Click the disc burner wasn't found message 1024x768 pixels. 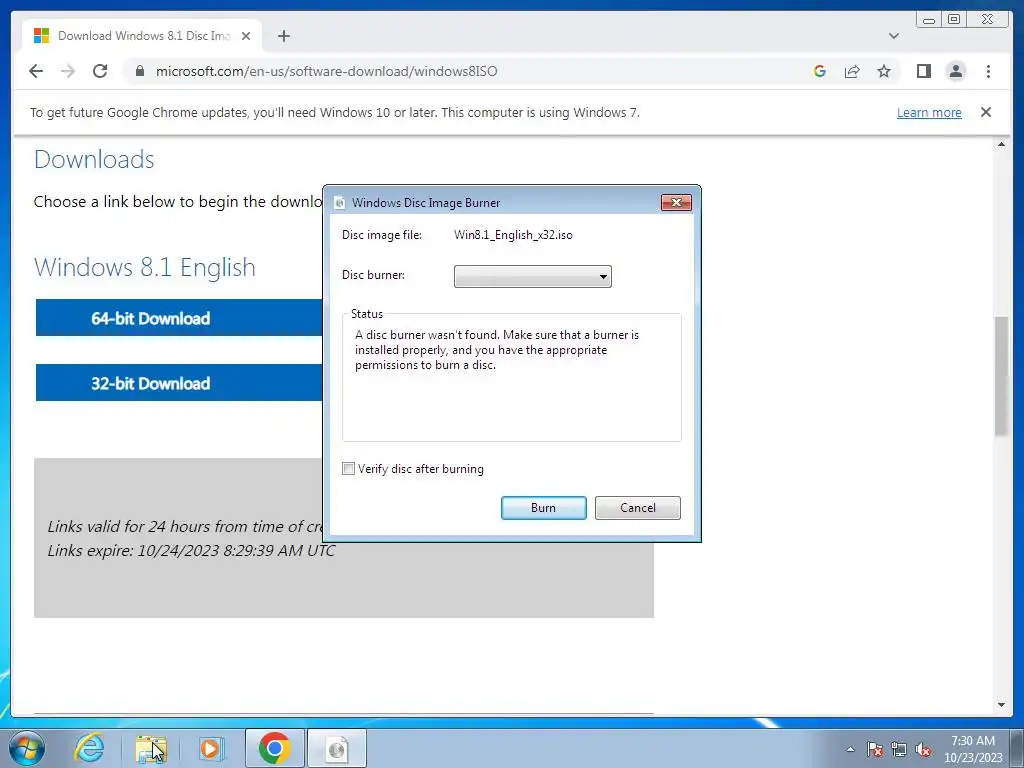[x=497, y=350]
